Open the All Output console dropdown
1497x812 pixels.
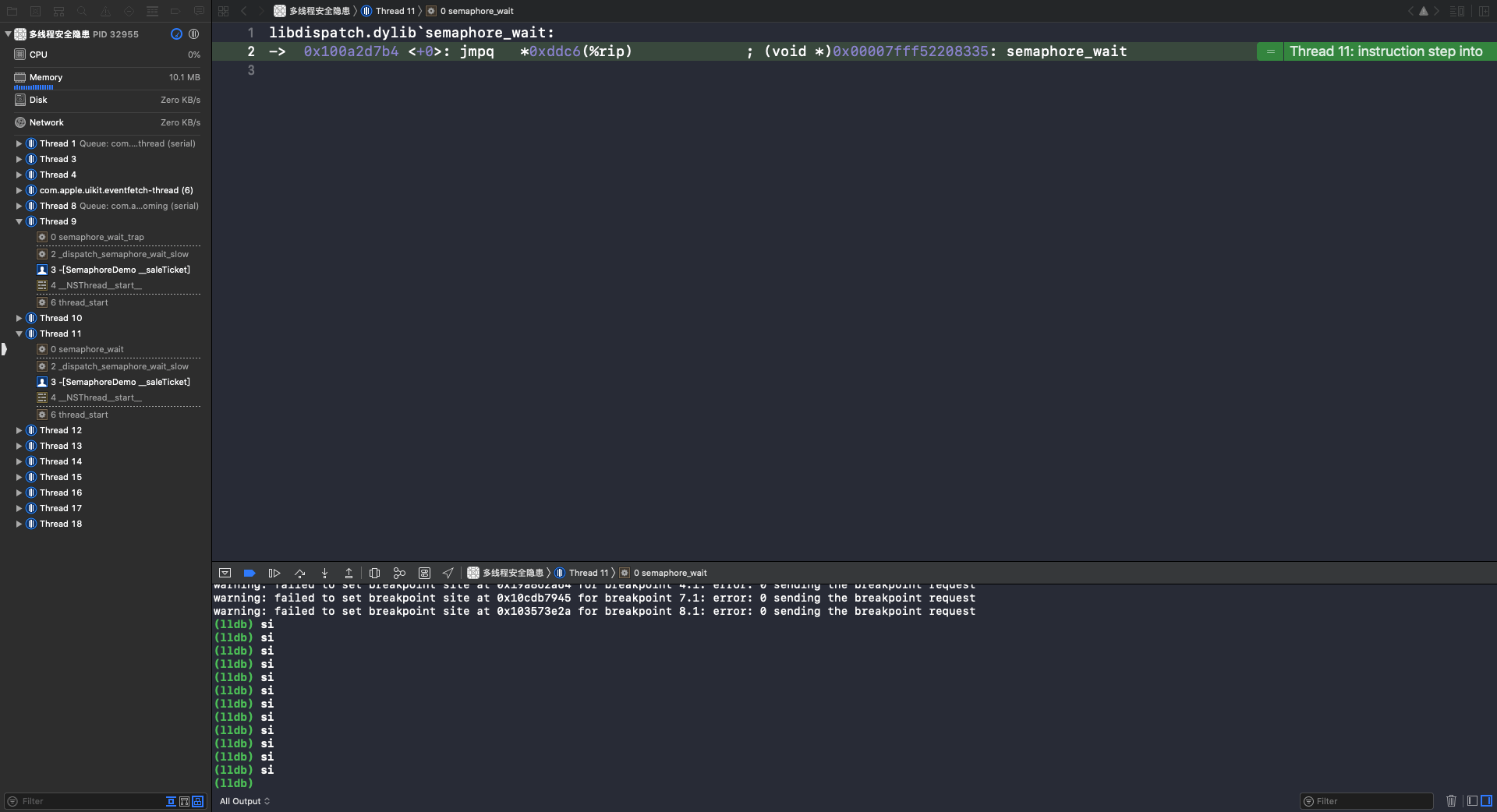click(245, 801)
